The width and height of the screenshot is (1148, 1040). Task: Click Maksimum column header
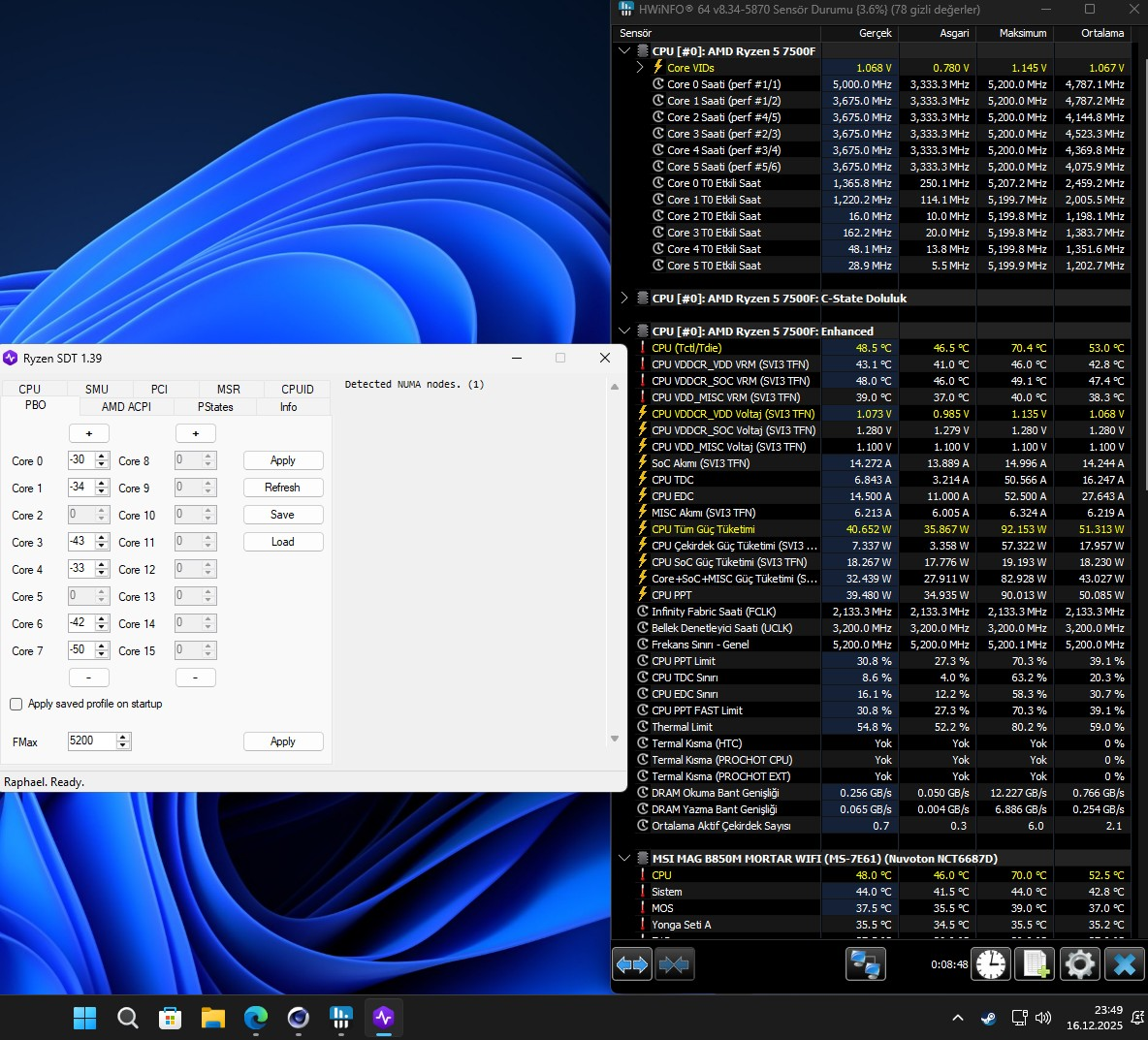pos(1014,33)
